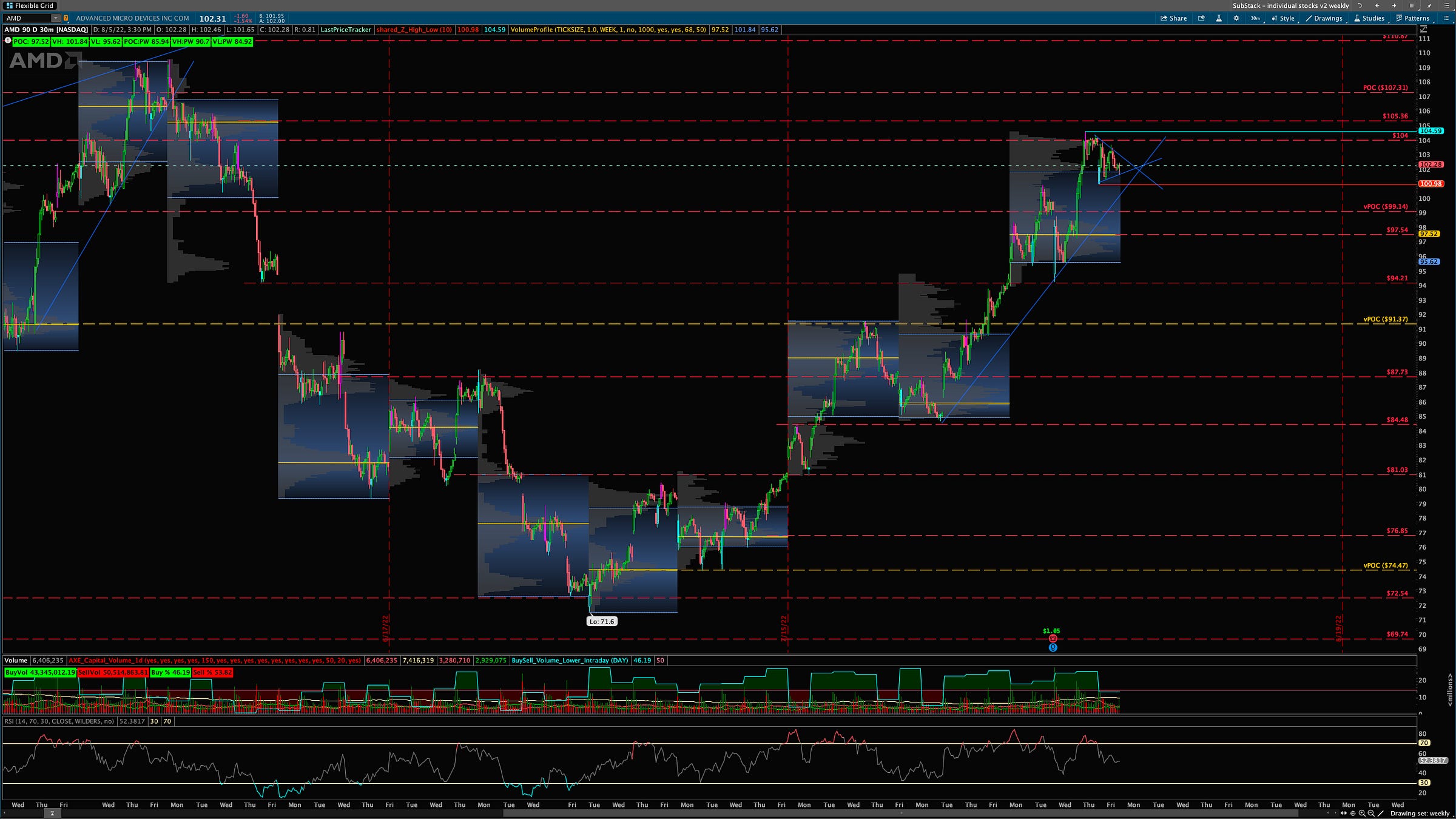This screenshot has width=1456, height=819.
Task: Expand the symbol dropdown arrow next to AMD
Action: pos(56,18)
